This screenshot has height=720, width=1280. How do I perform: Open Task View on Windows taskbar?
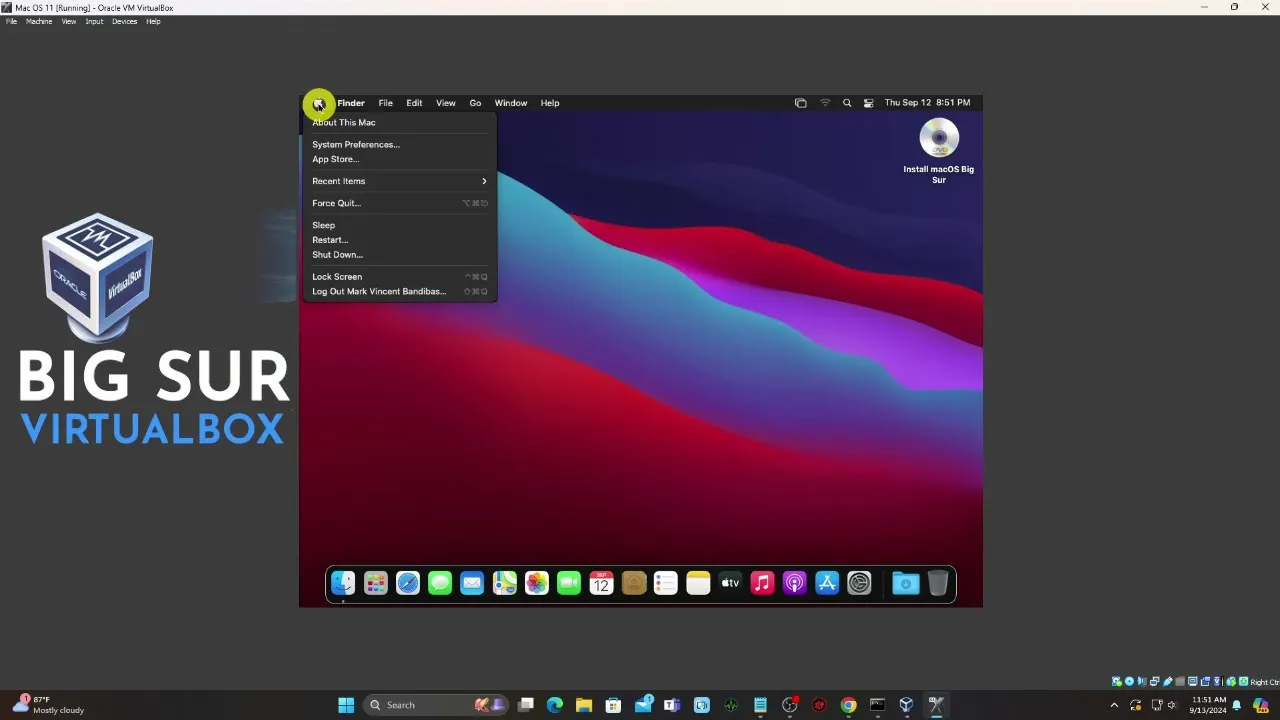526,705
